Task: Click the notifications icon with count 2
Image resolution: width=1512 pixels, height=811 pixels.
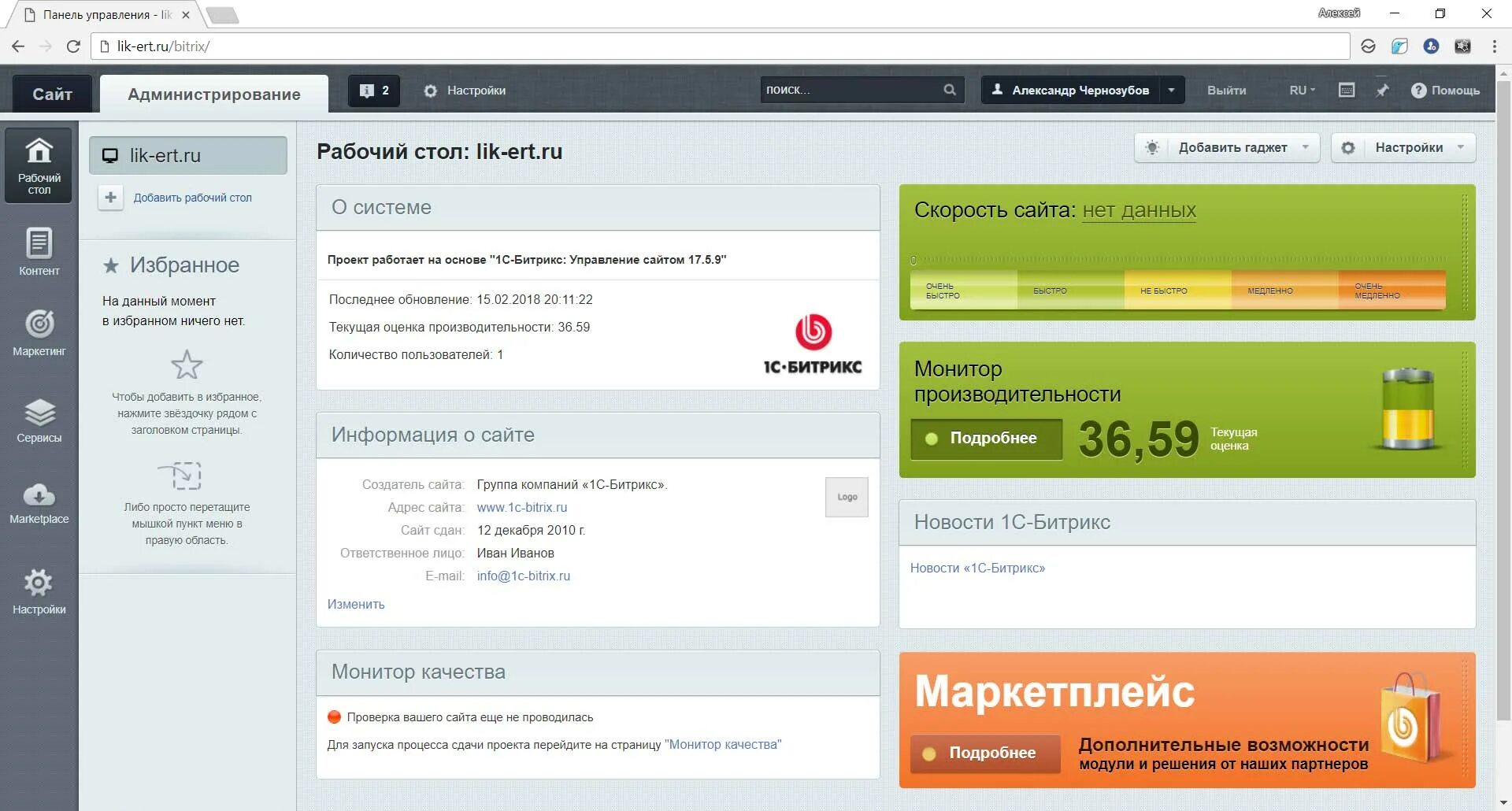Action: coord(374,91)
